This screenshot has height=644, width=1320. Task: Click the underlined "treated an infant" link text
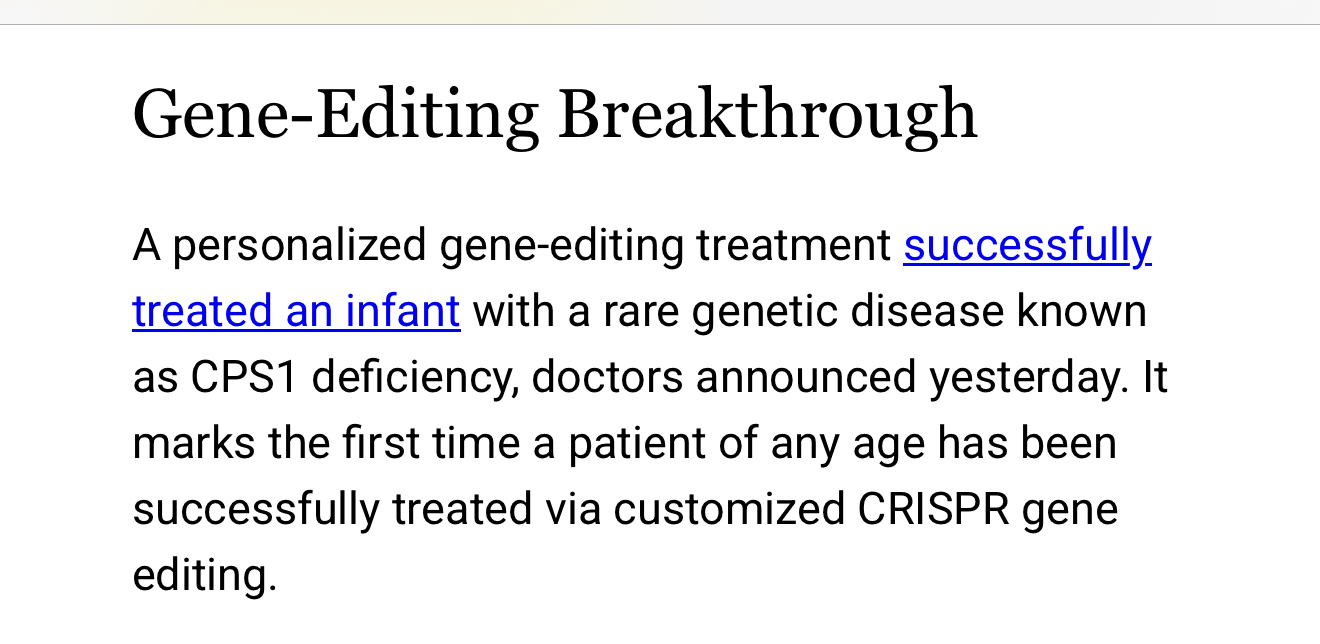tap(296, 312)
